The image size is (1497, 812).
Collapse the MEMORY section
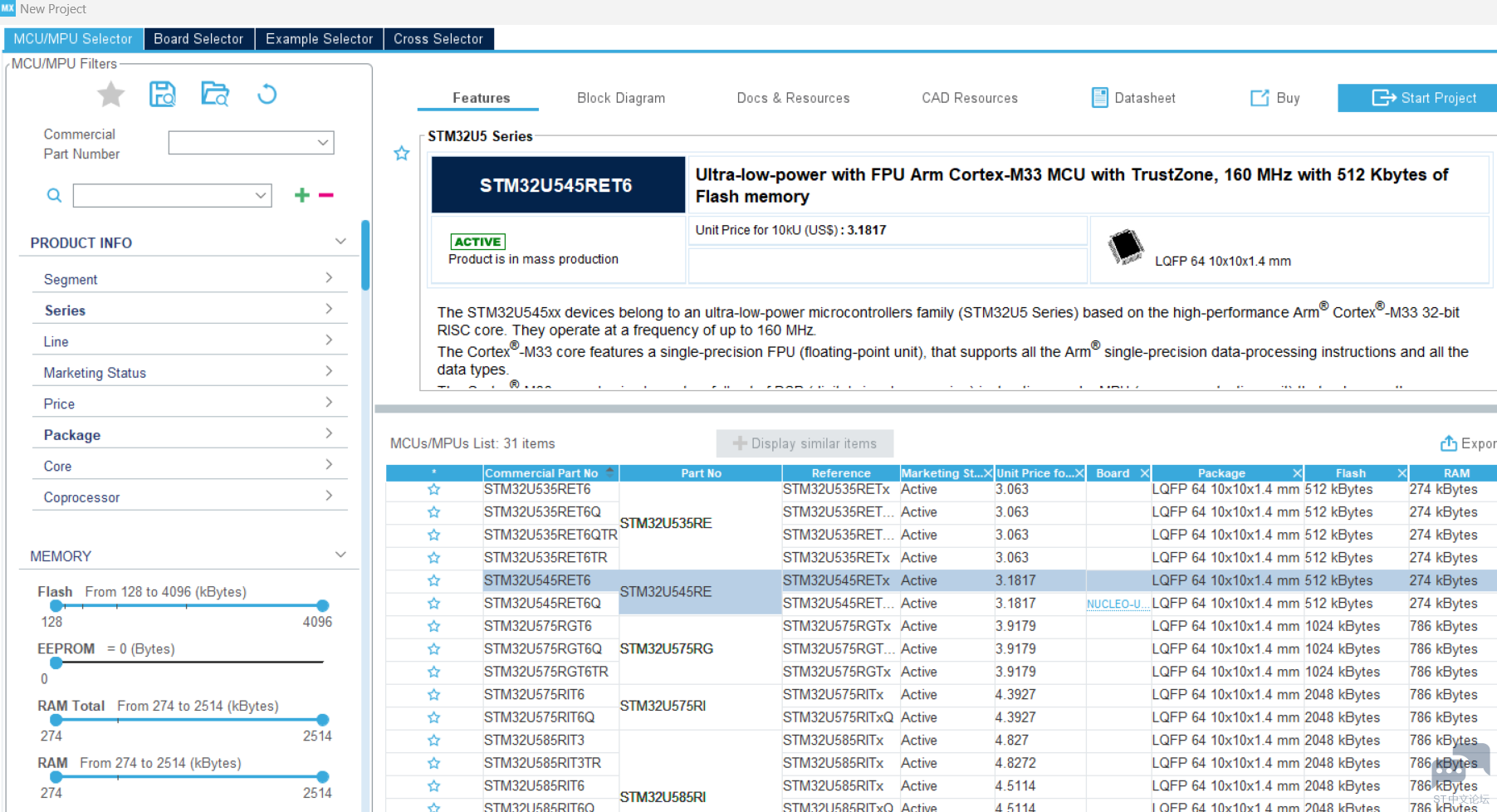click(x=340, y=555)
